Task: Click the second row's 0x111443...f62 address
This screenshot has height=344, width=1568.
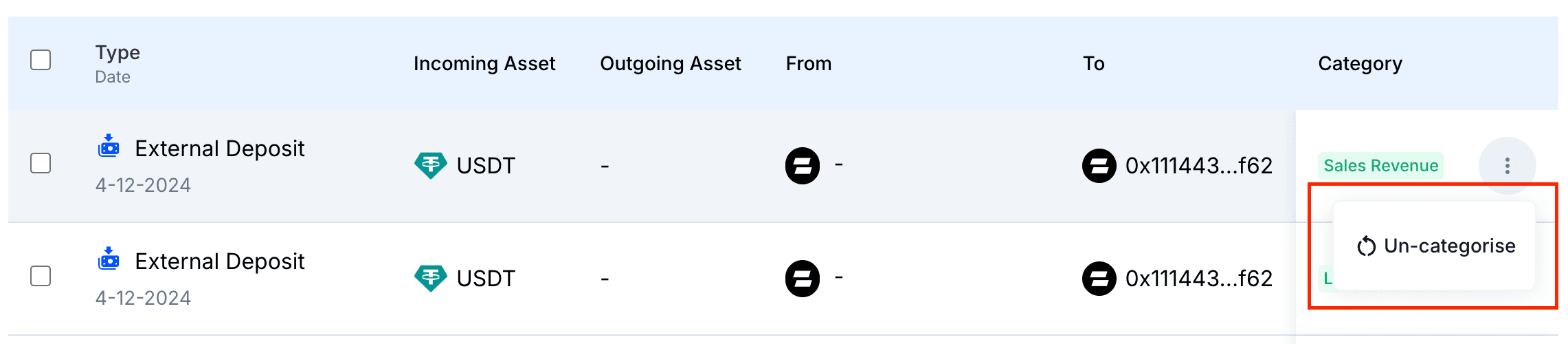Action: (x=1198, y=278)
